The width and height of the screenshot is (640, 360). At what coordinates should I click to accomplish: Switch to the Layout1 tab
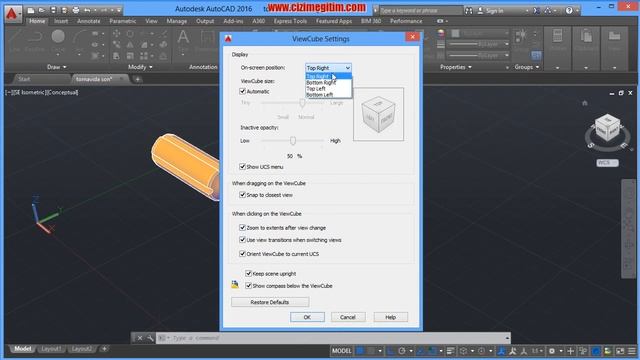coord(51,349)
